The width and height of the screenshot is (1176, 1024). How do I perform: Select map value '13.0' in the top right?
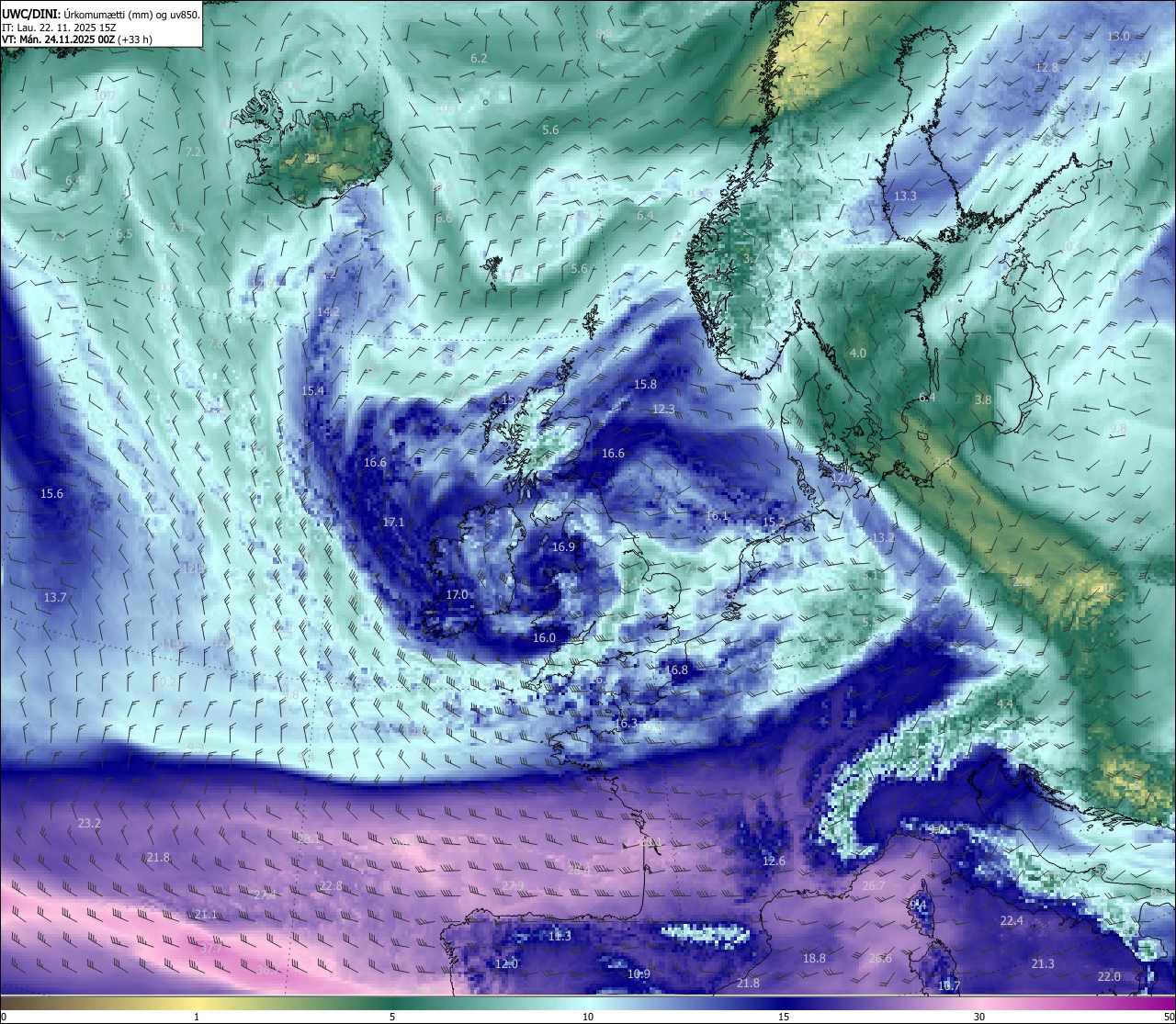(1118, 36)
